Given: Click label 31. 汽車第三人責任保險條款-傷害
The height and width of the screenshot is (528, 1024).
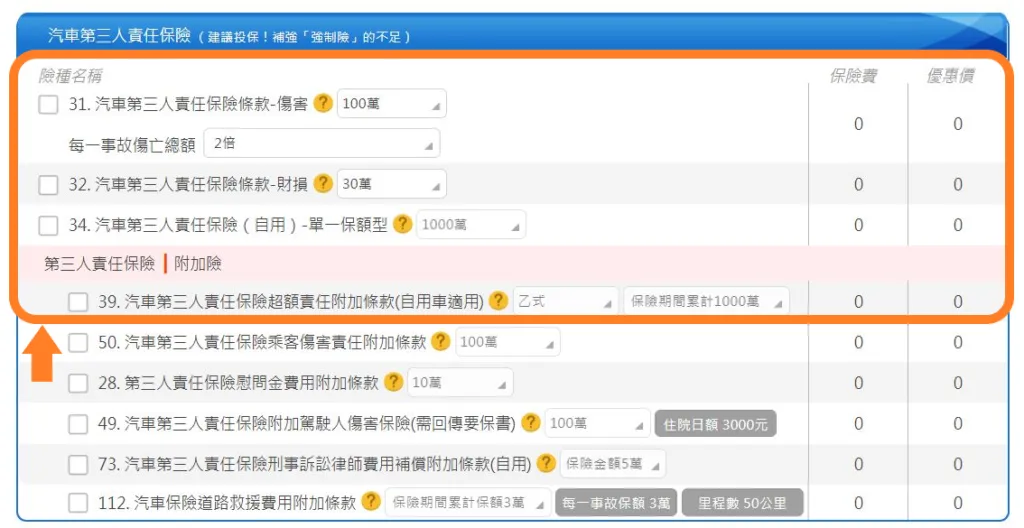Looking at the screenshot, I should (x=188, y=104).
